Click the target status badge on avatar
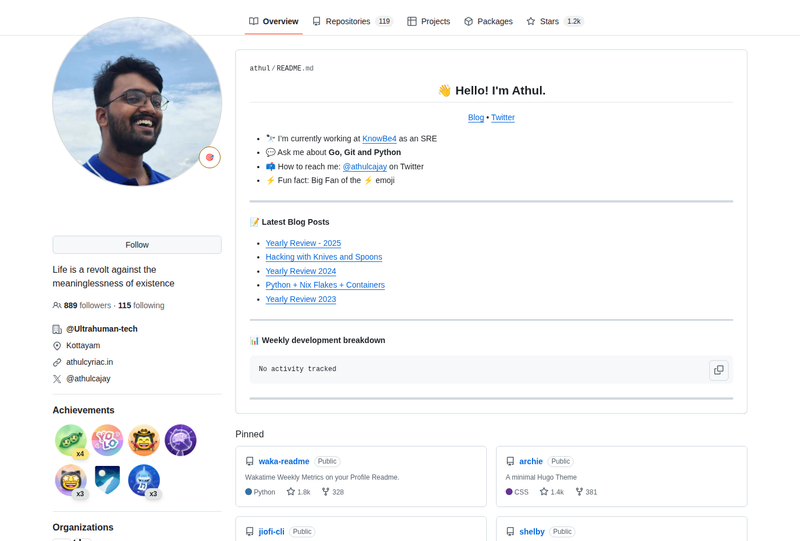Screen dimensions: 800x541 210,157
